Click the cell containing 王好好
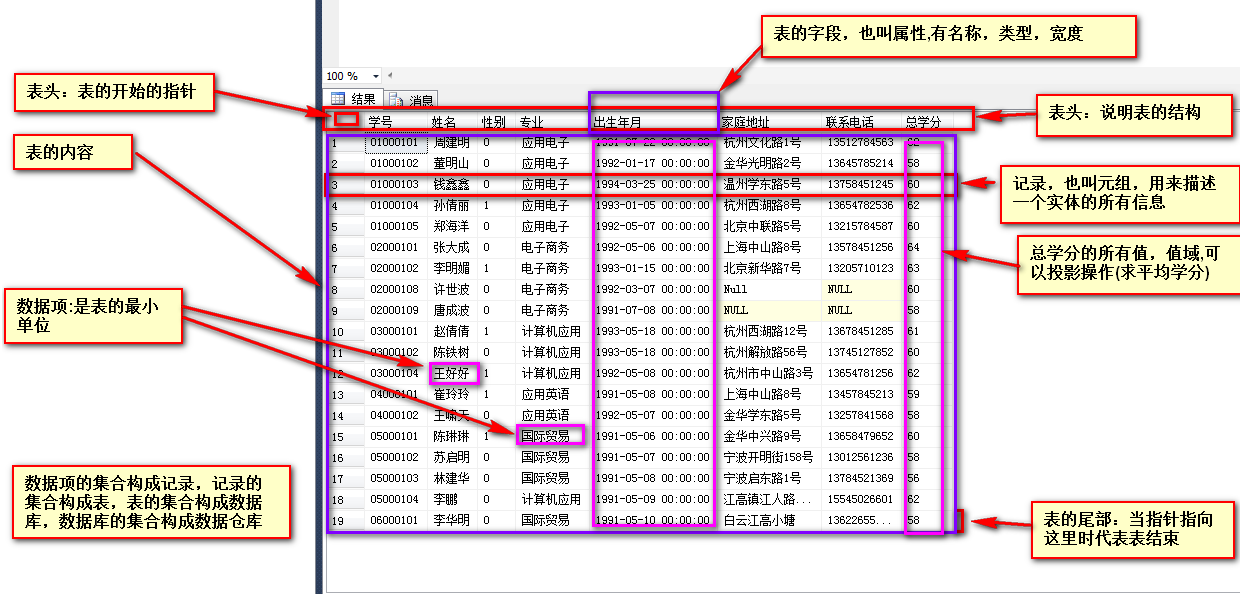The width and height of the screenshot is (1240, 594). coord(450,374)
